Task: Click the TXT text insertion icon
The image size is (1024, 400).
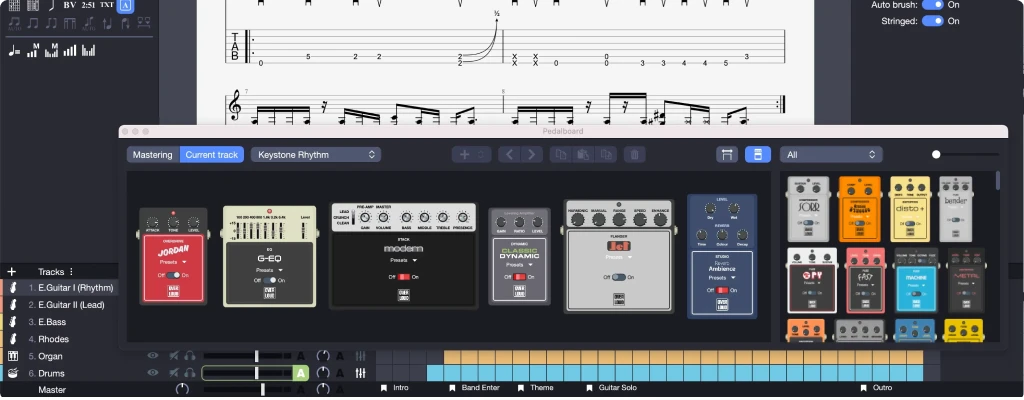Action: point(106,5)
